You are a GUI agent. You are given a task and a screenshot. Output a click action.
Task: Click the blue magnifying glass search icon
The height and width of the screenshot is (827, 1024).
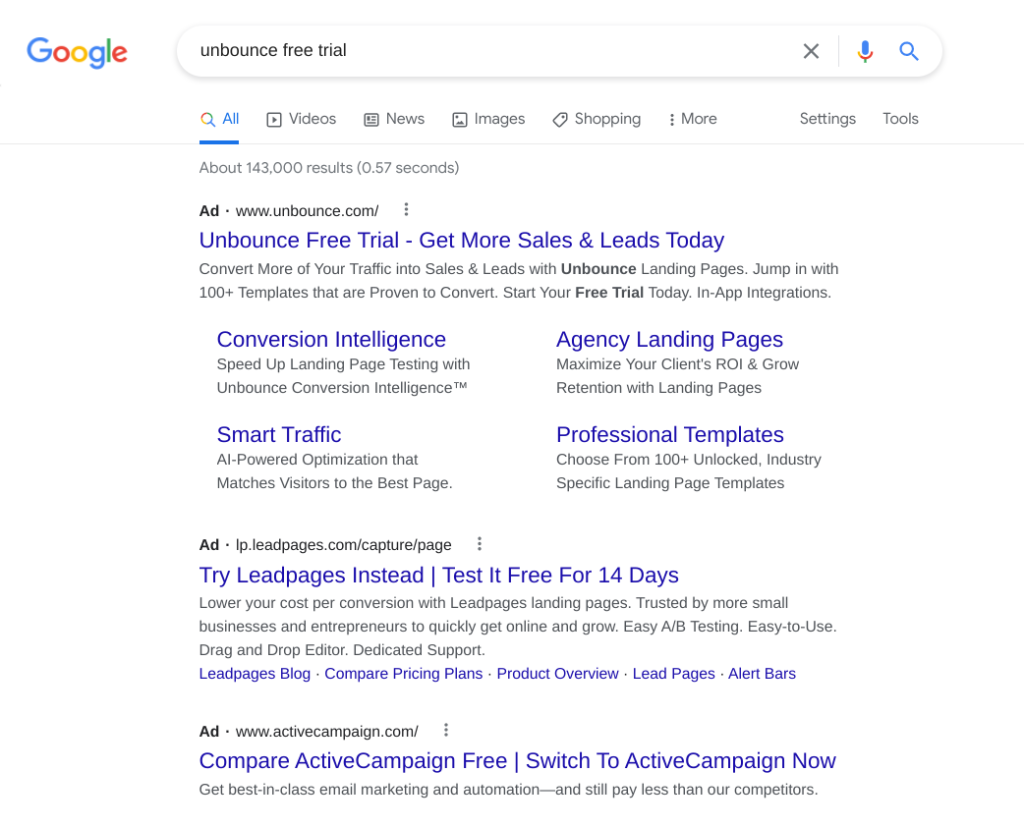pos(908,51)
